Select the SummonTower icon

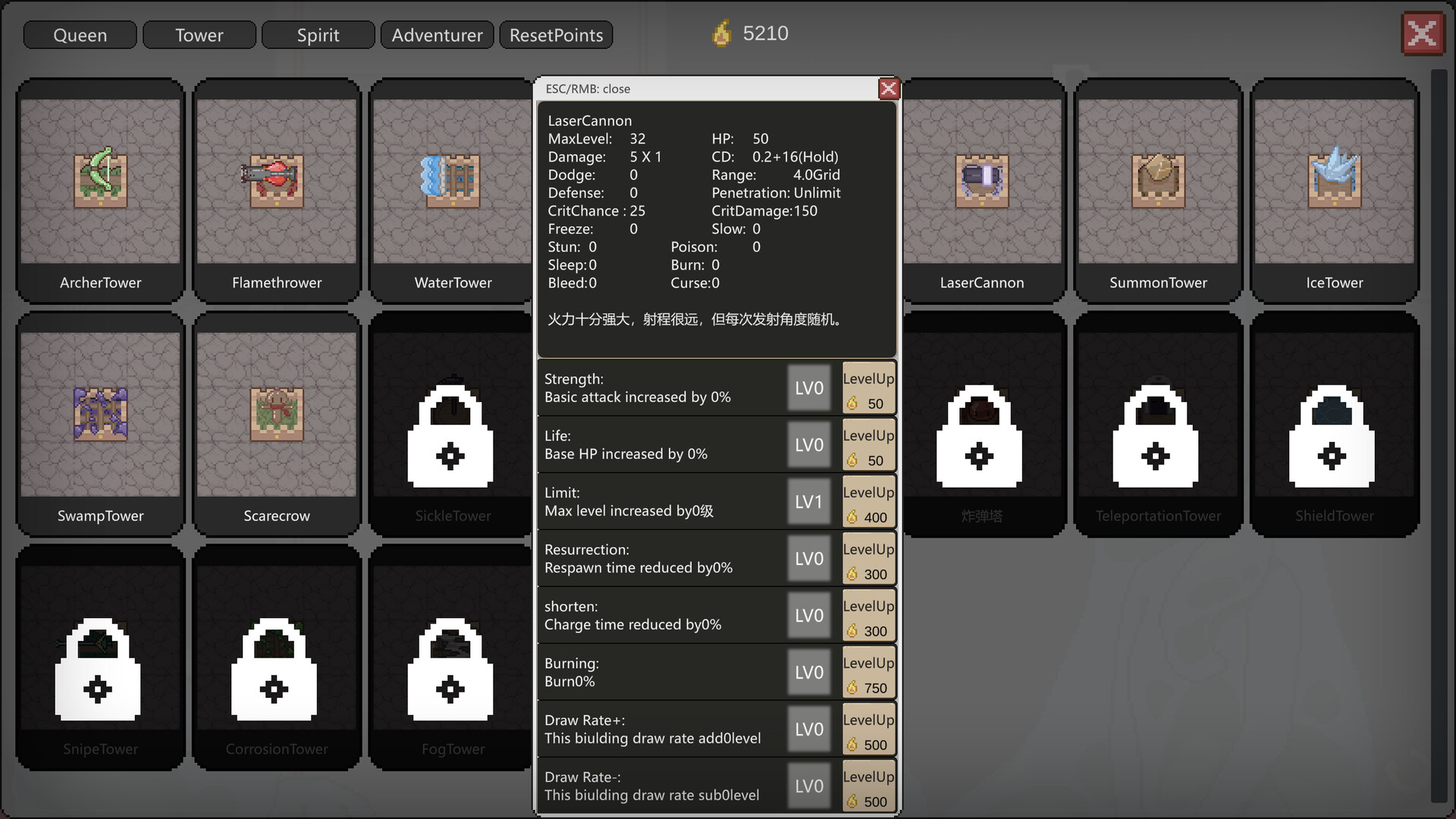pos(1157,180)
